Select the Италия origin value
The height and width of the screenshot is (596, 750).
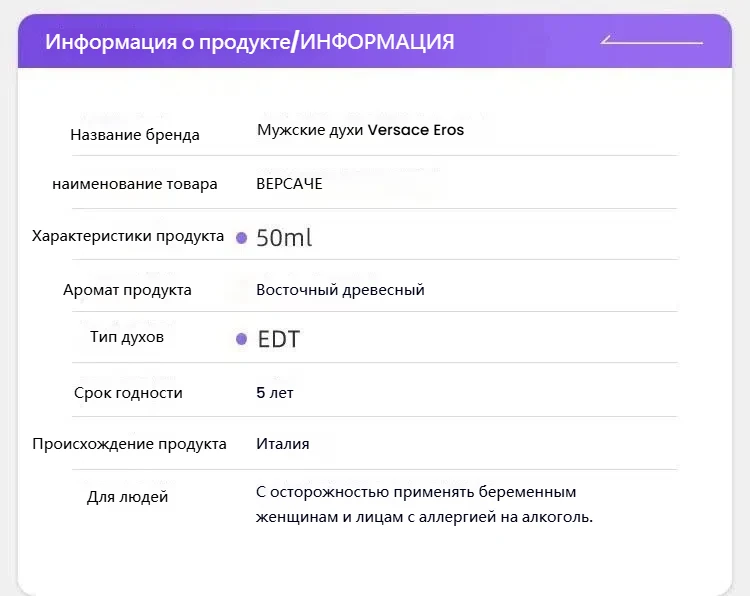click(x=283, y=444)
